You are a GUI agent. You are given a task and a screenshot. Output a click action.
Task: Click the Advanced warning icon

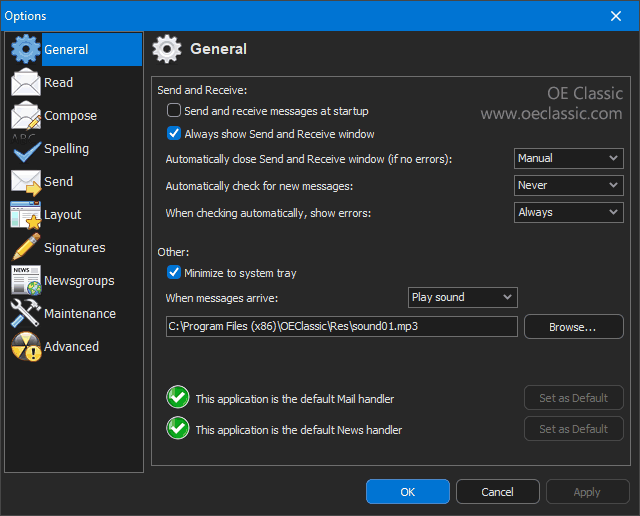tap(26, 346)
